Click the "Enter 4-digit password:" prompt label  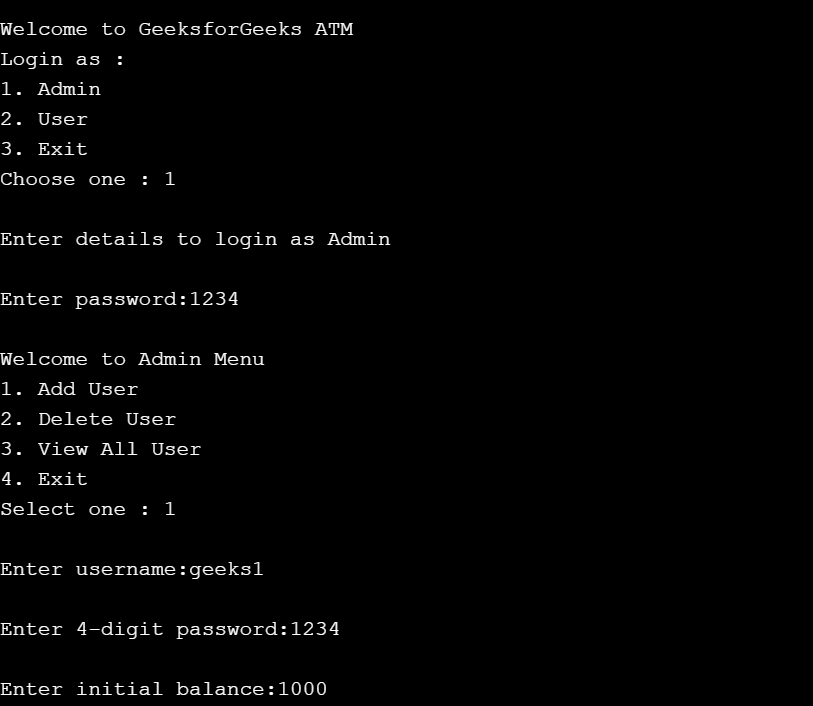tap(144, 629)
